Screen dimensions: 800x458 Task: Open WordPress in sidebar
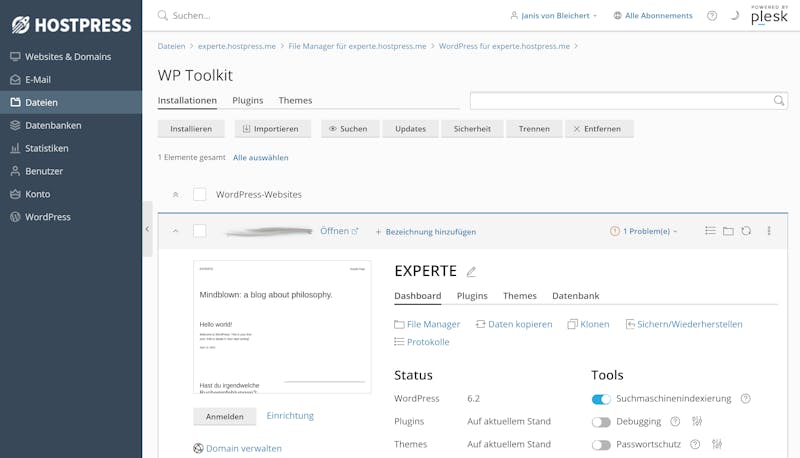pos(71,217)
